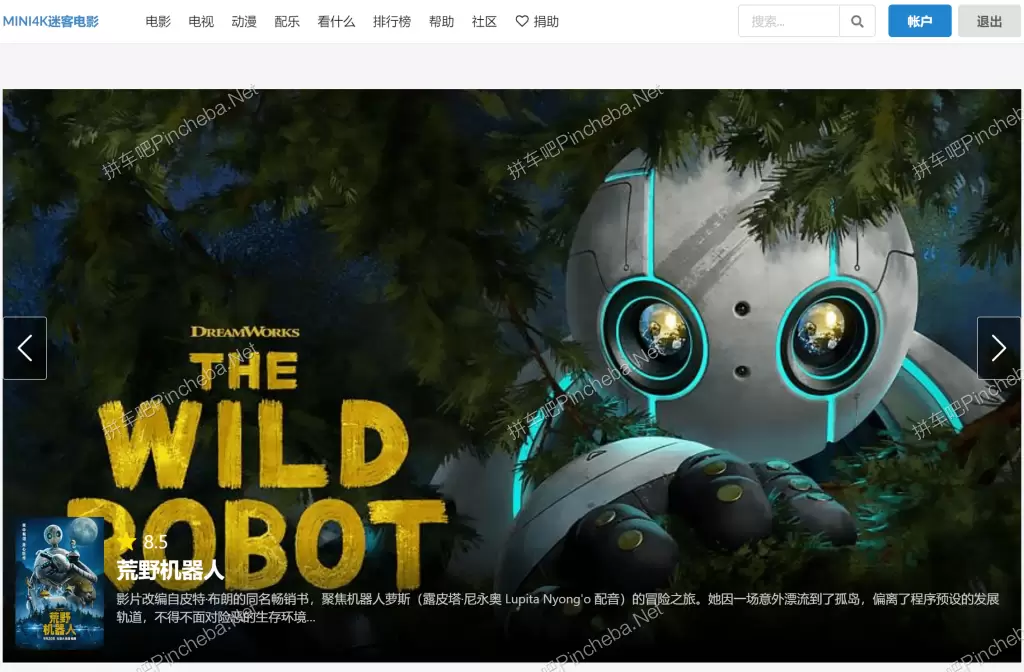1024x672 pixels.
Task: Click the 捐助 link with heart icon
Action: [x=537, y=22]
